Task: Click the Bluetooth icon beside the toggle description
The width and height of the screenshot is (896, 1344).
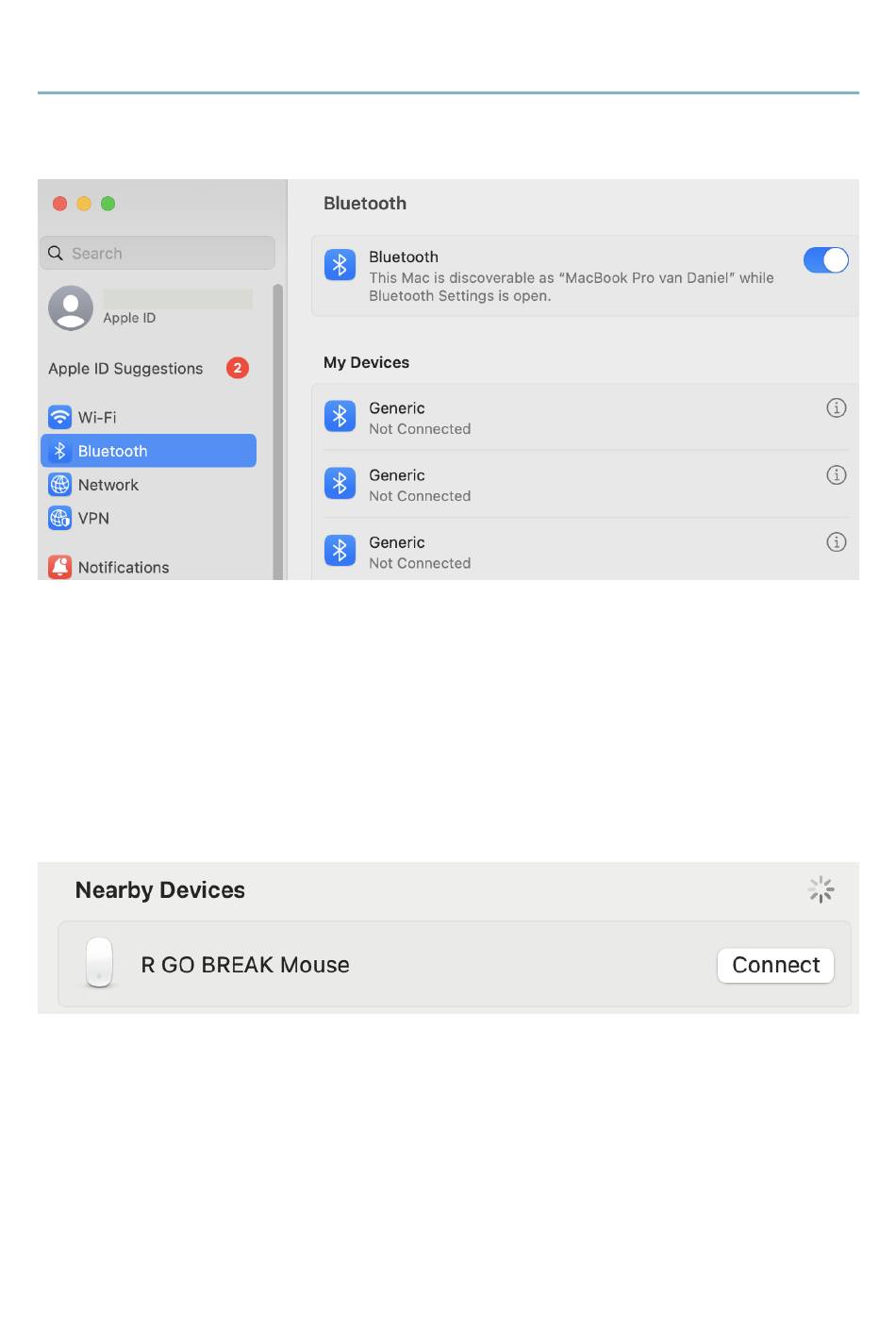Action: (340, 265)
